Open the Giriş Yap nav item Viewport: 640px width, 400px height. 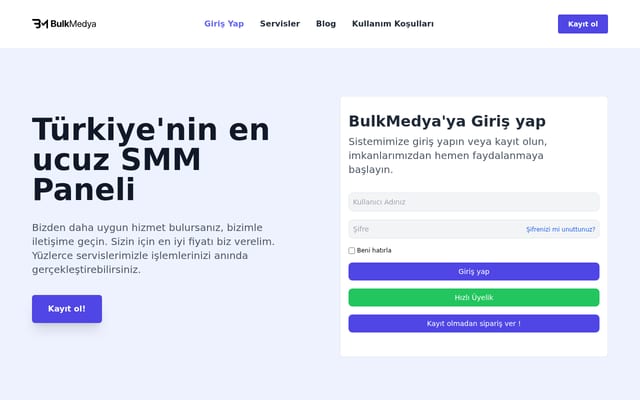[x=224, y=24]
